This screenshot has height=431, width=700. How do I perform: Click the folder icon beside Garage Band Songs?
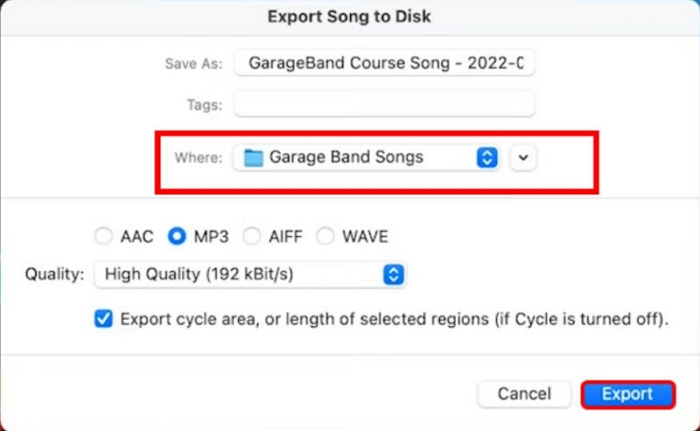(253, 157)
